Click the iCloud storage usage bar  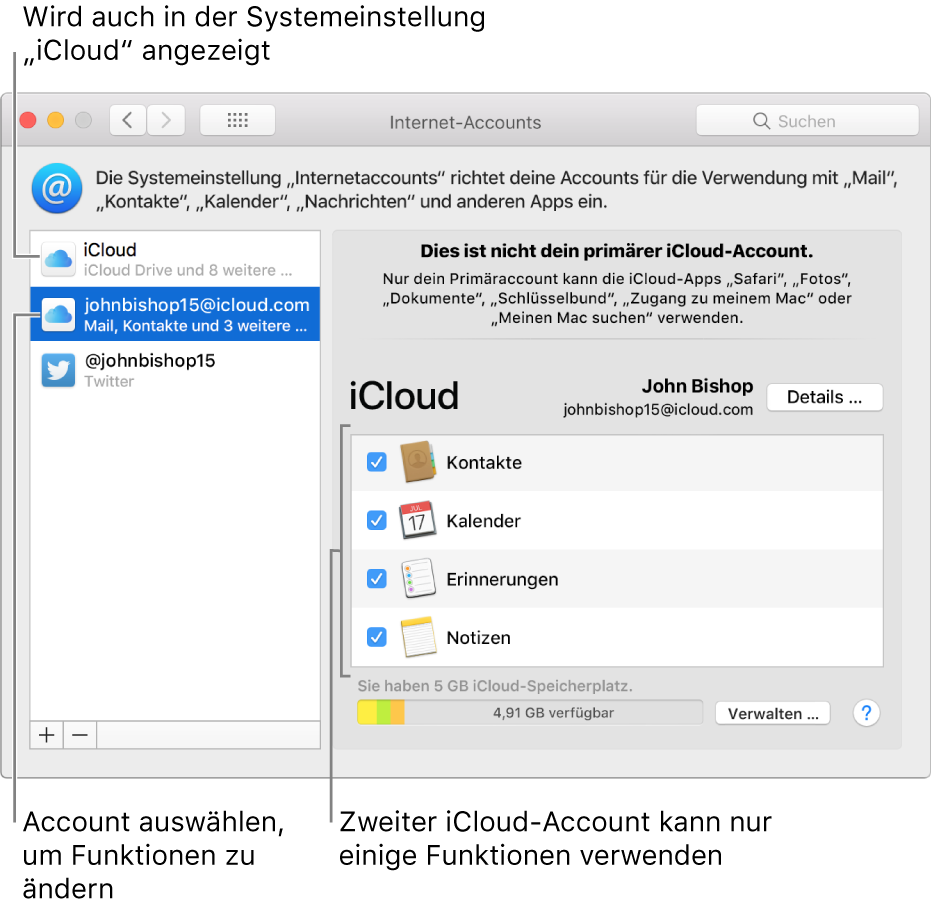coord(530,712)
